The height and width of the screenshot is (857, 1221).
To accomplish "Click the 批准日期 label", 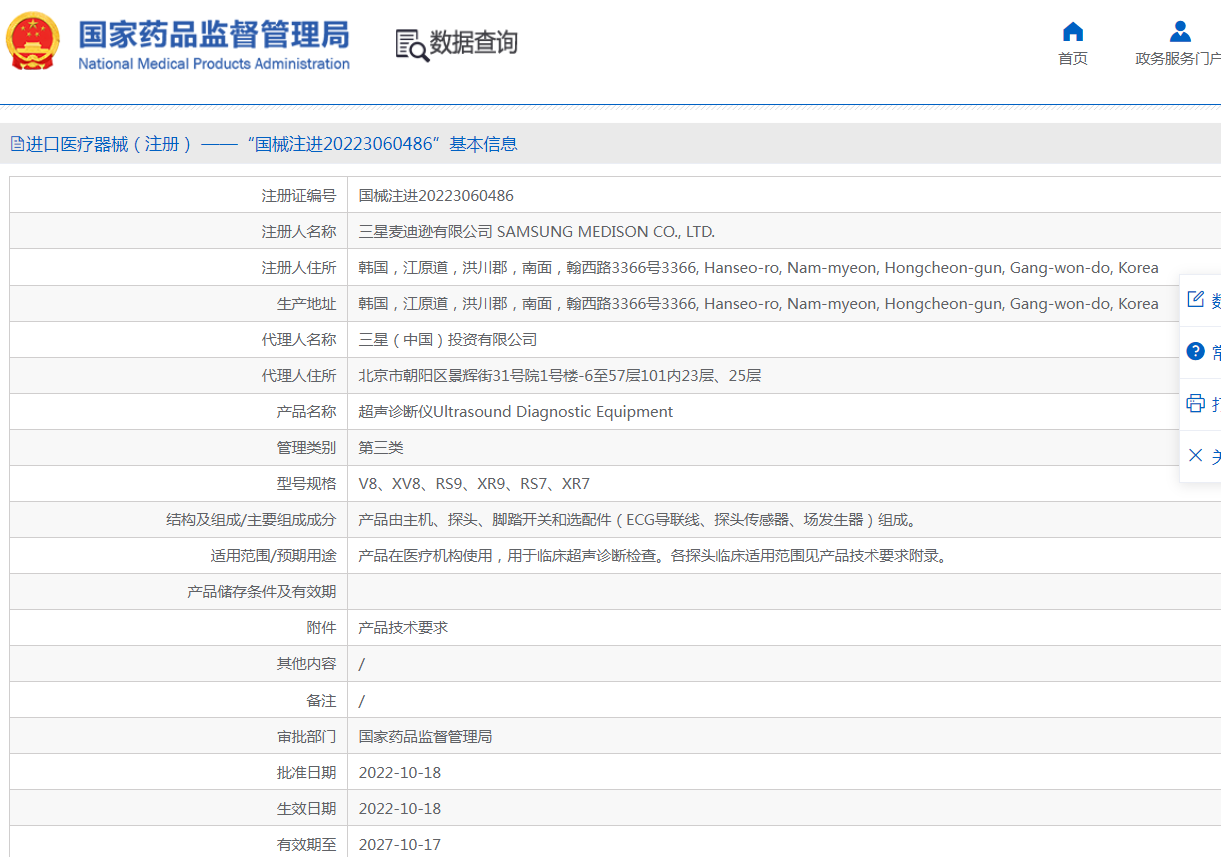I will coord(307,773).
